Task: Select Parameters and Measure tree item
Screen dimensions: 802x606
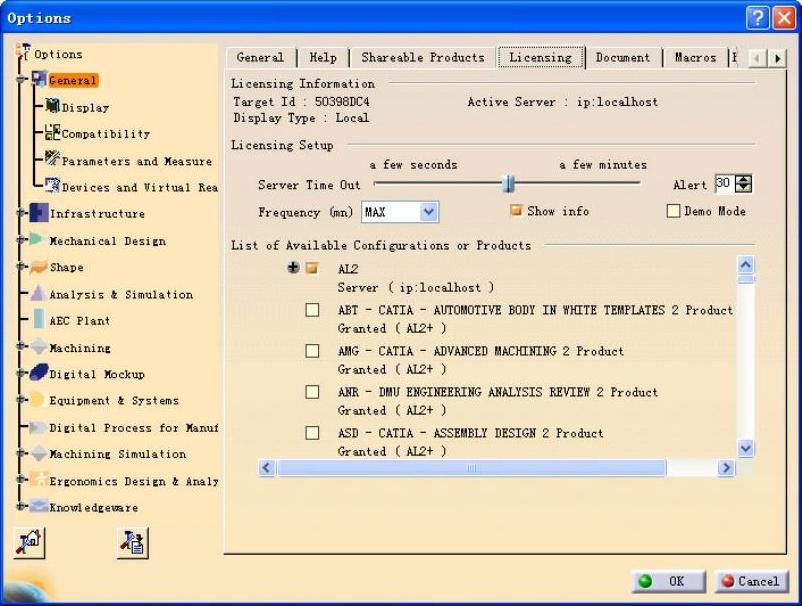Action: pos(137,161)
